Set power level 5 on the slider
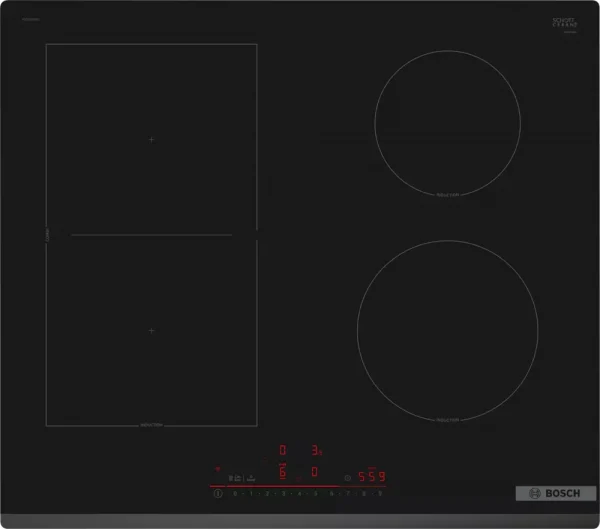Image resolution: width=600 pixels, height=529 pixels. click(316, 494)
